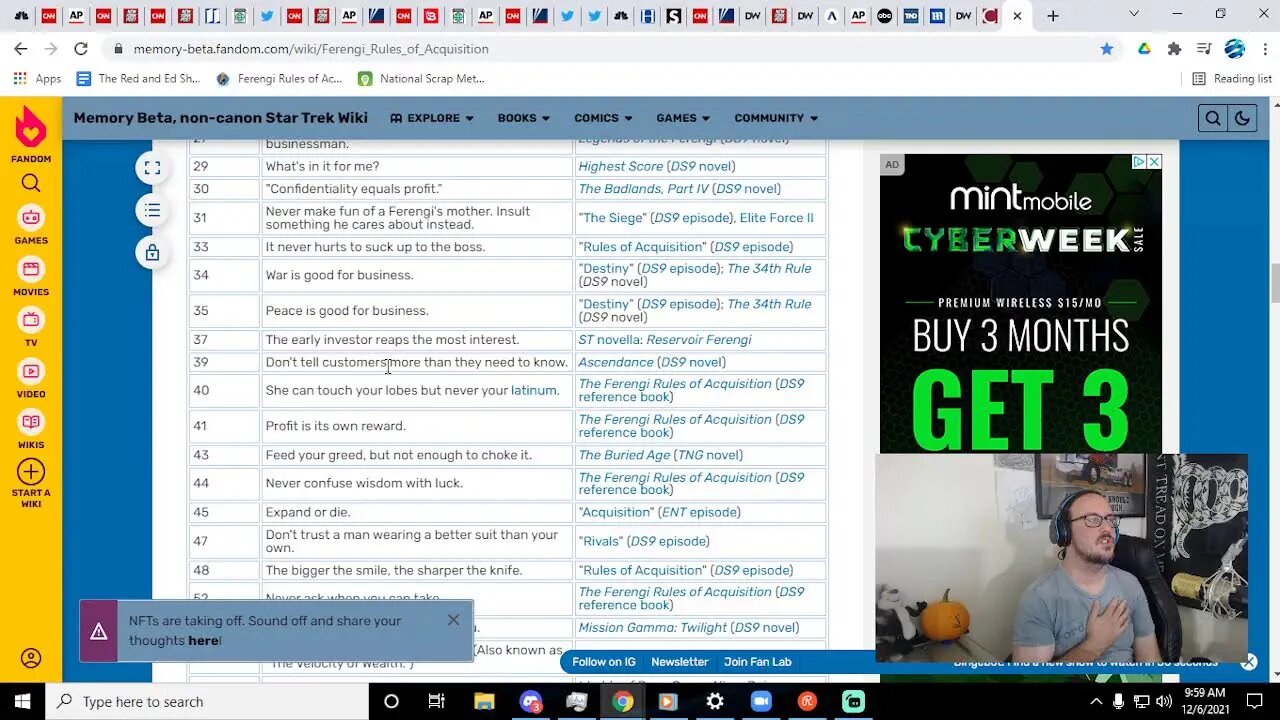Open "Rivals" episode link
Screen dimensions: 1280x720
[602, 541]
